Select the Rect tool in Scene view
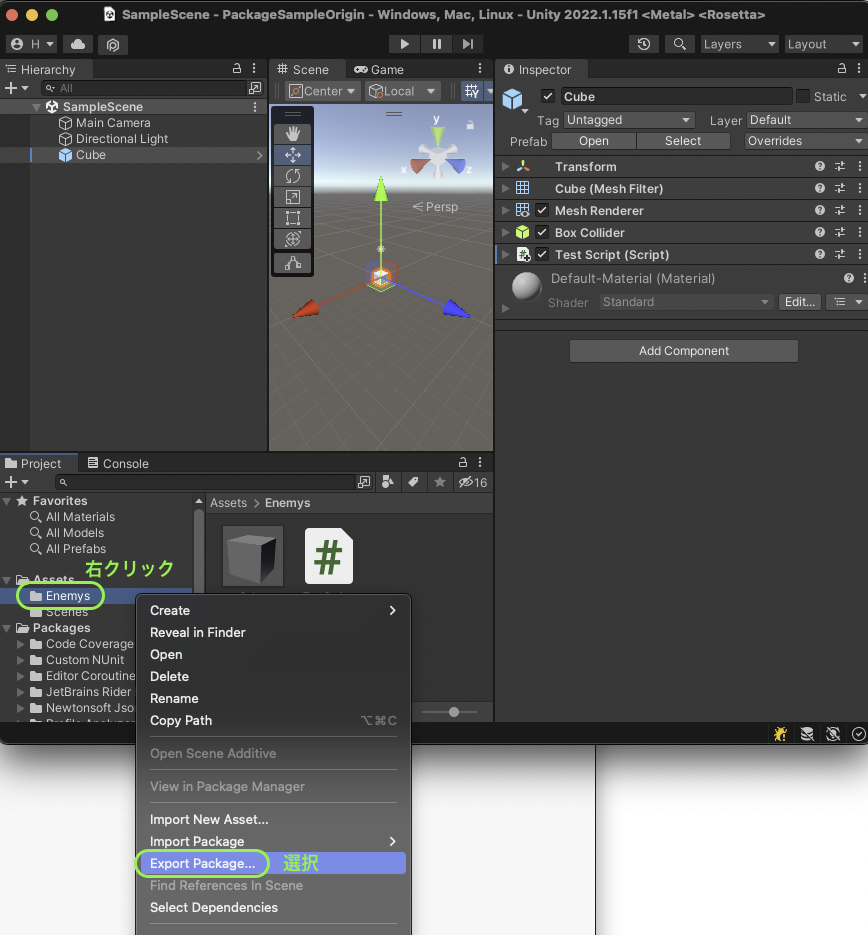Screen dimensions: 868x935 292,218
